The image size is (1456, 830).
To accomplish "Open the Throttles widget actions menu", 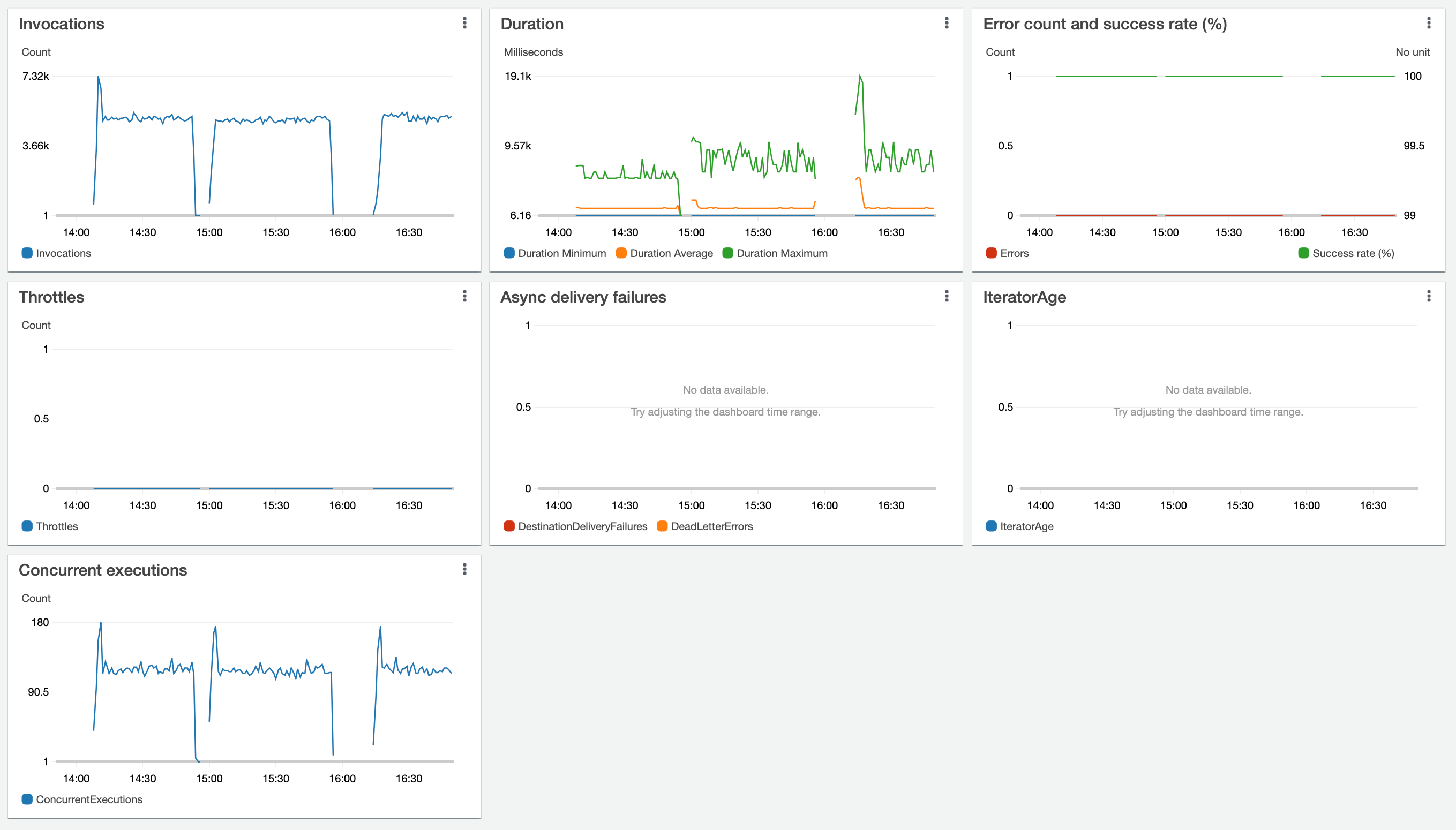I will click(464, 296).
